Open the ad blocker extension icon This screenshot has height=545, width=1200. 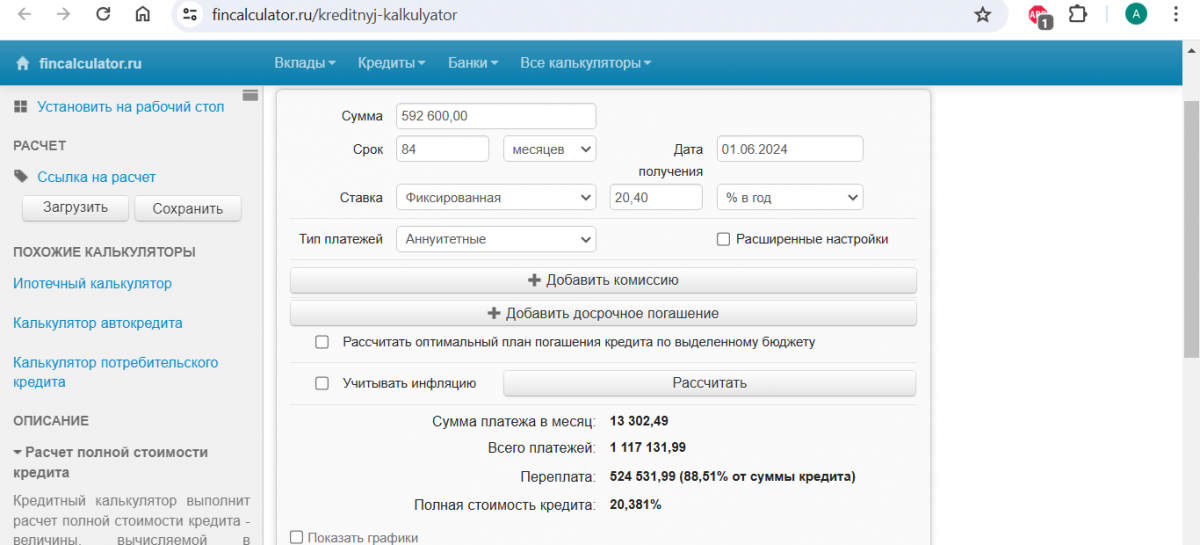click(1039, 15)
